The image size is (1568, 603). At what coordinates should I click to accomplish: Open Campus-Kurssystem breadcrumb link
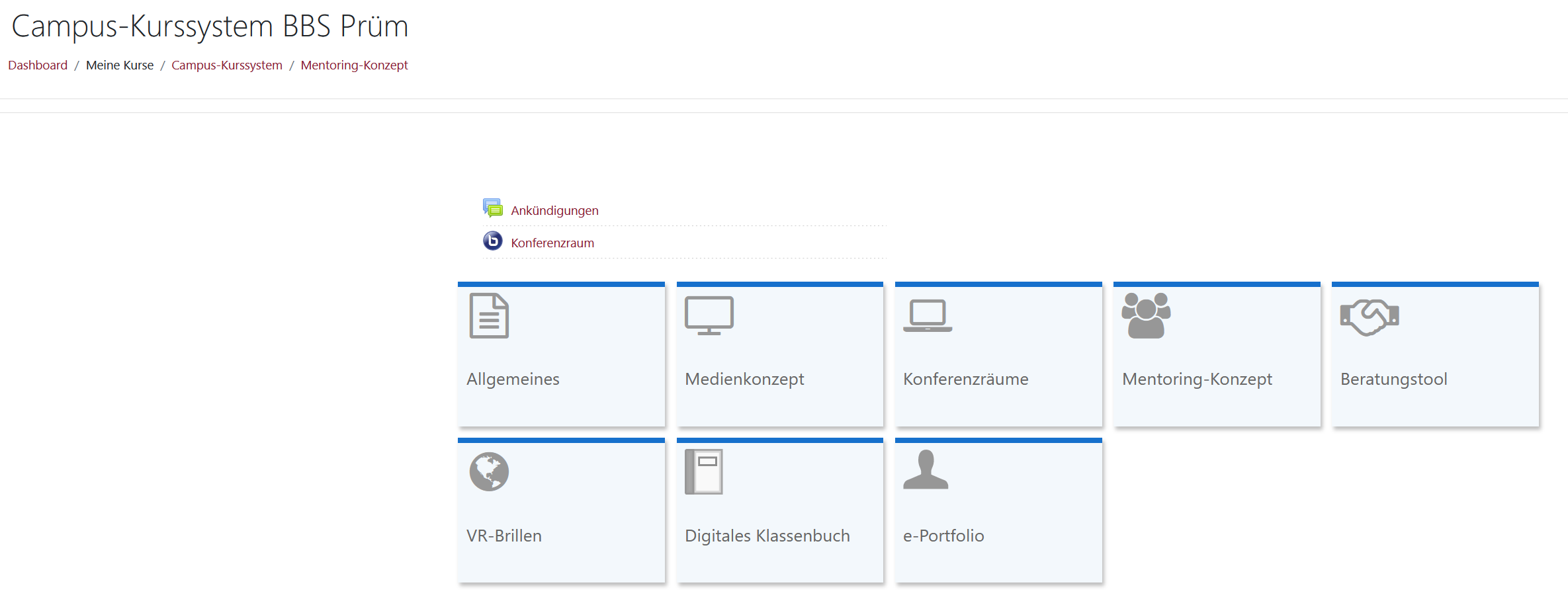click(x=227, y=65)
